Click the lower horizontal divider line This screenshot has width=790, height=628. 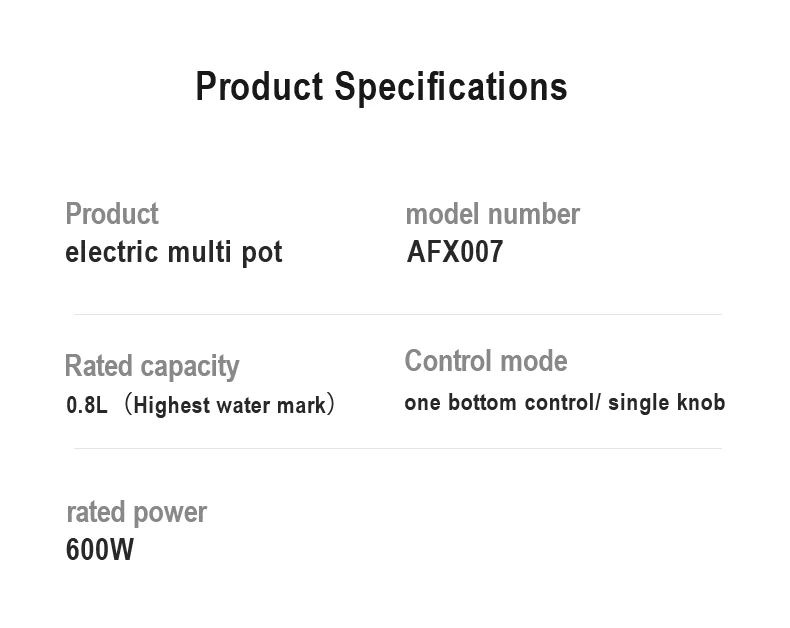(x=397, y=448)
